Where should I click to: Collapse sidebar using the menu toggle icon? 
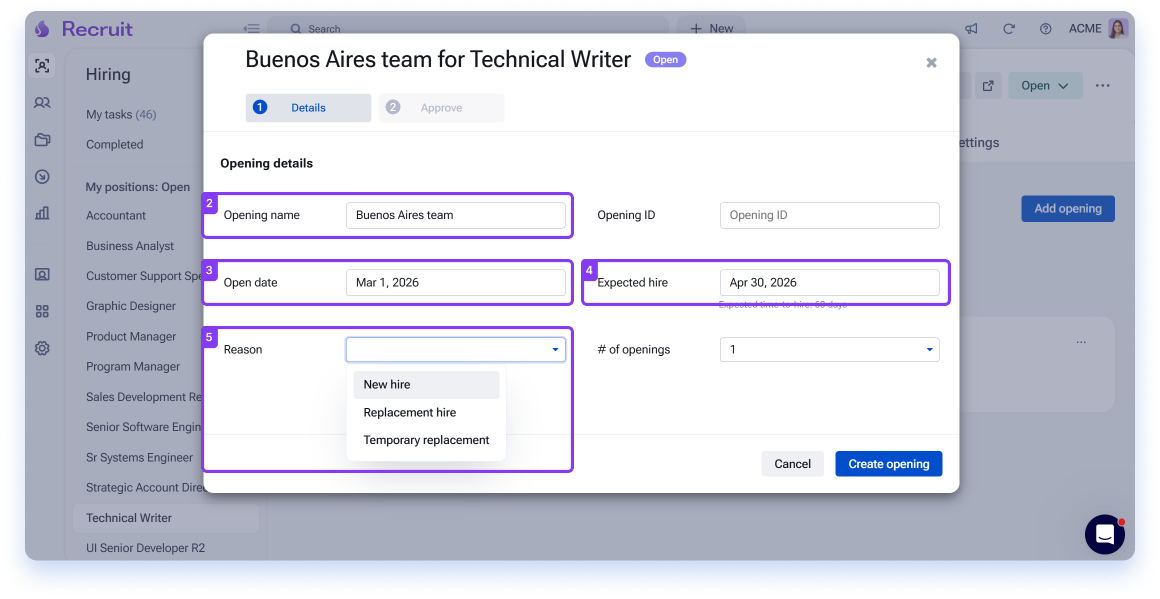[252, 29]
